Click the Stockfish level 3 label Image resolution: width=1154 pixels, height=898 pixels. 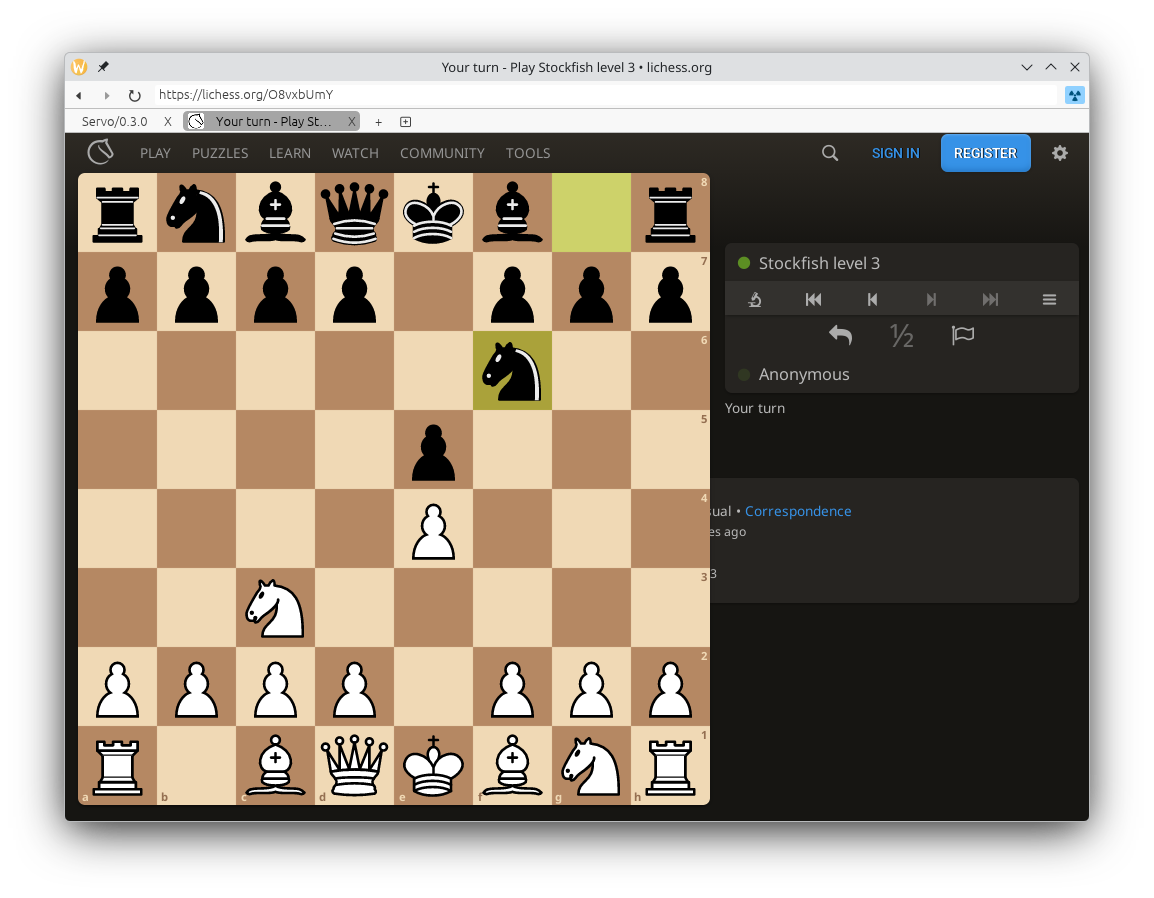click(819, 263)
